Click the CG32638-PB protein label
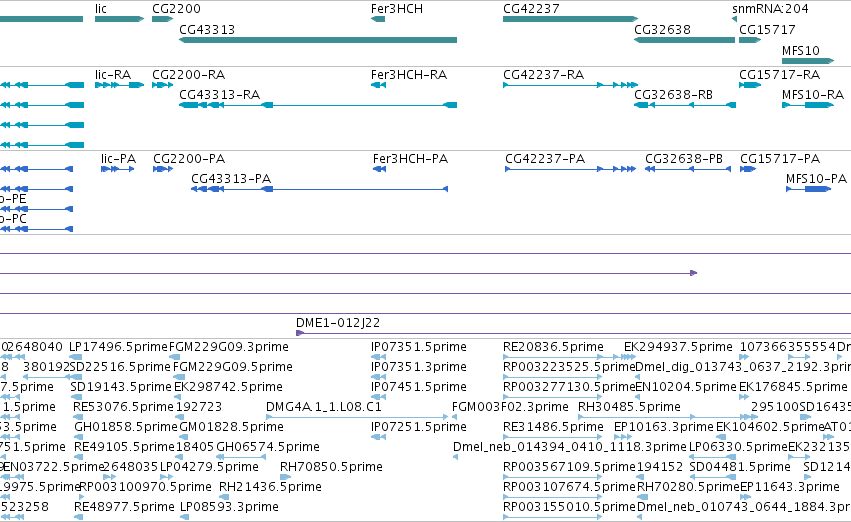This screenshot has height=522, width=851. click(x=684, y=158)
